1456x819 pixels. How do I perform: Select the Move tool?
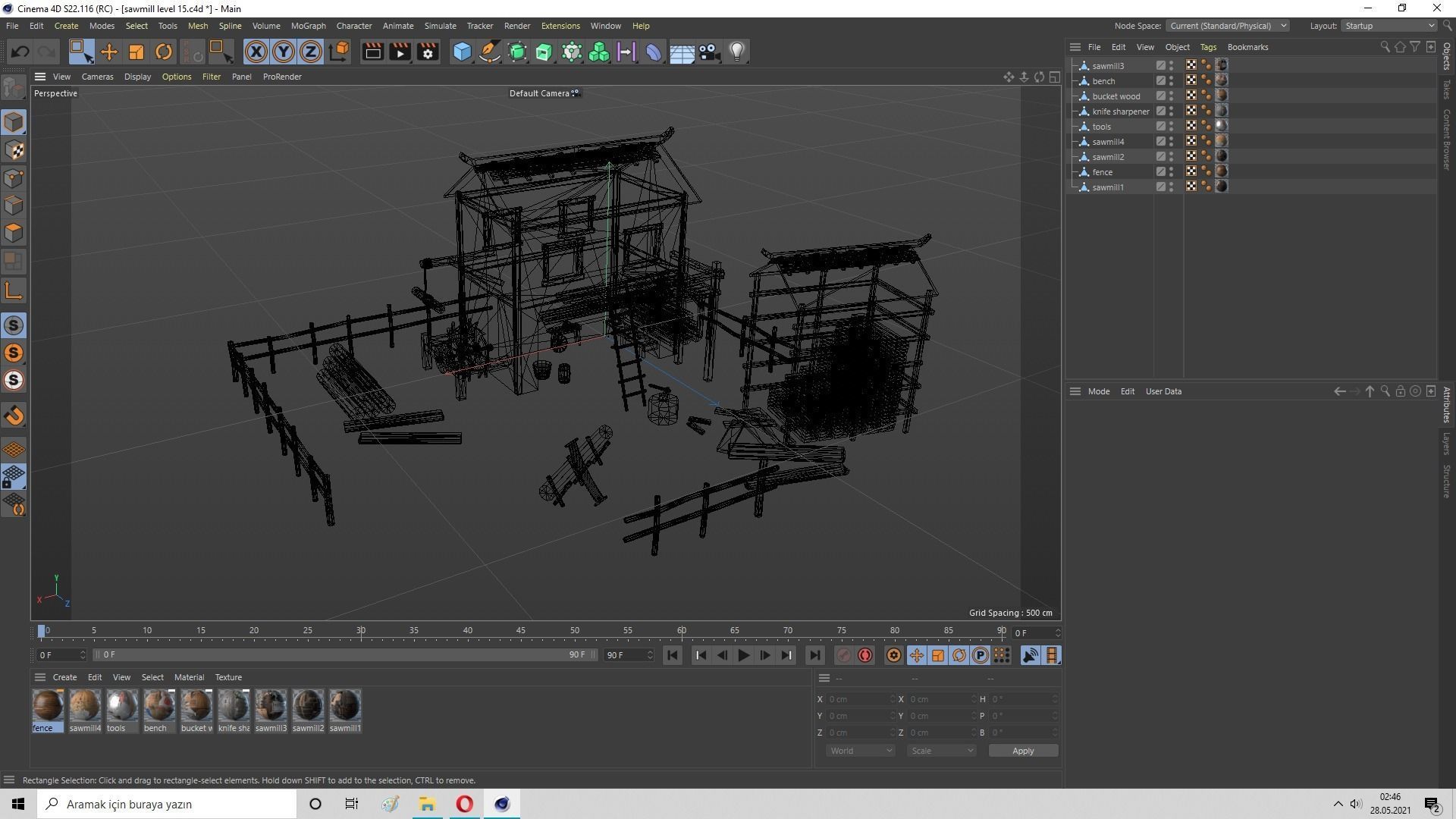pos(109,52)
